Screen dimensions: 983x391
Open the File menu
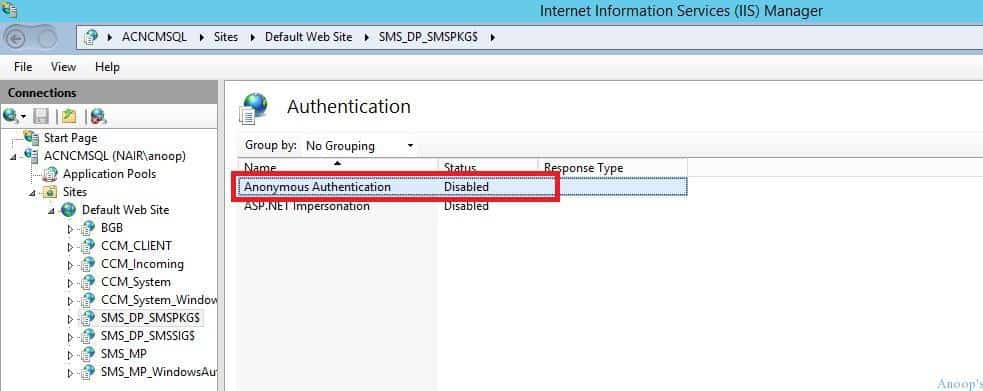pos(23,66)
